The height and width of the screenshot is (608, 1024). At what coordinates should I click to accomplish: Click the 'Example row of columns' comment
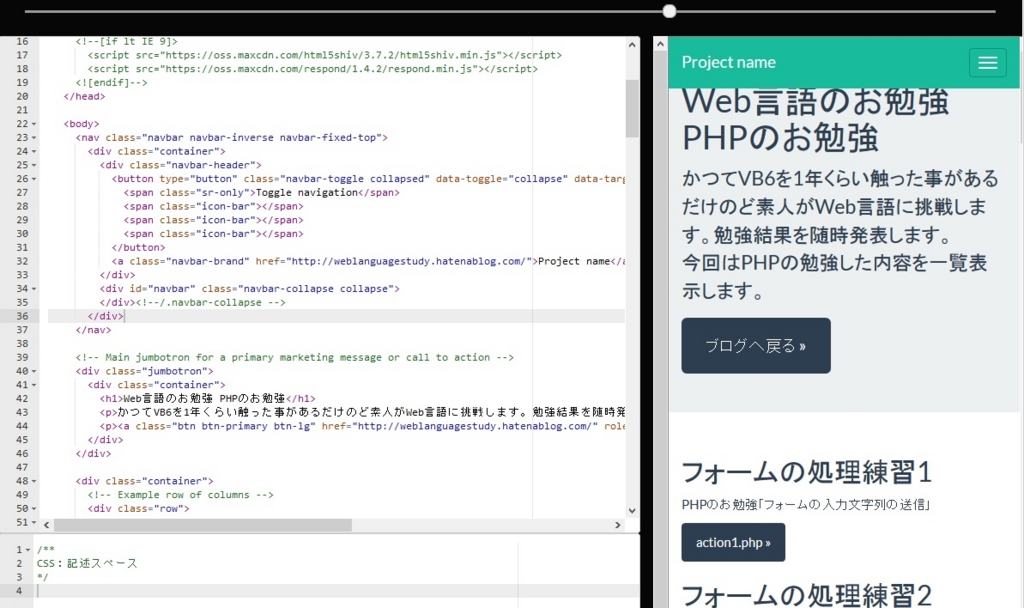coord(181,494)
